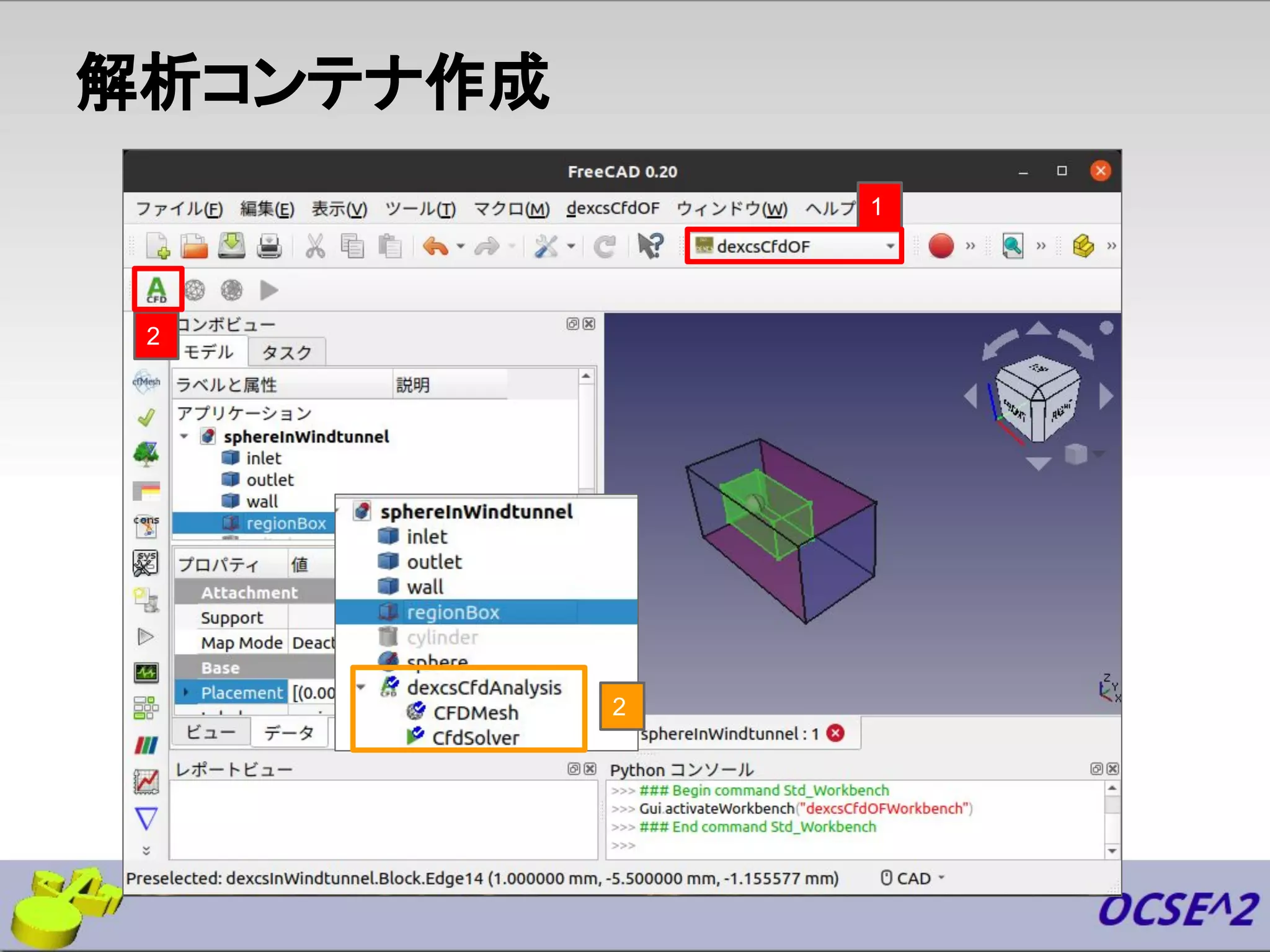Click the navigation cube TOP face

tap(1039, 368)
